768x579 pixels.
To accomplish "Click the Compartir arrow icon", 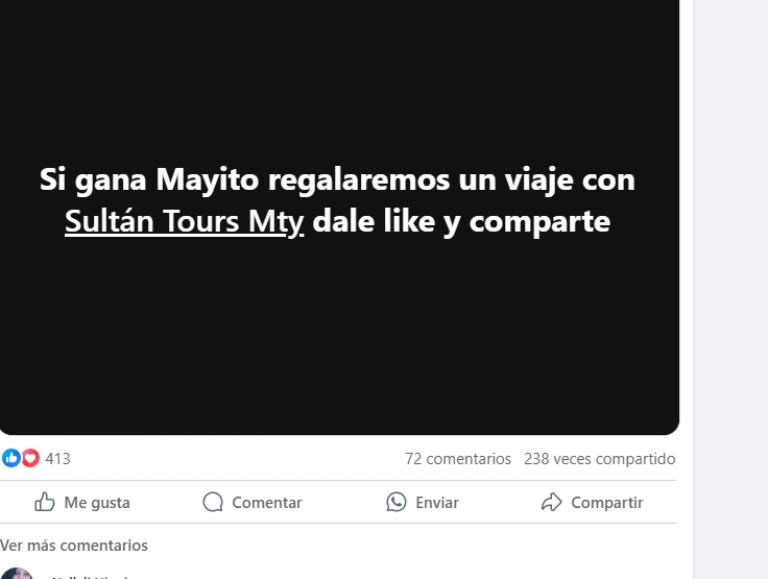I will (552, 502).
